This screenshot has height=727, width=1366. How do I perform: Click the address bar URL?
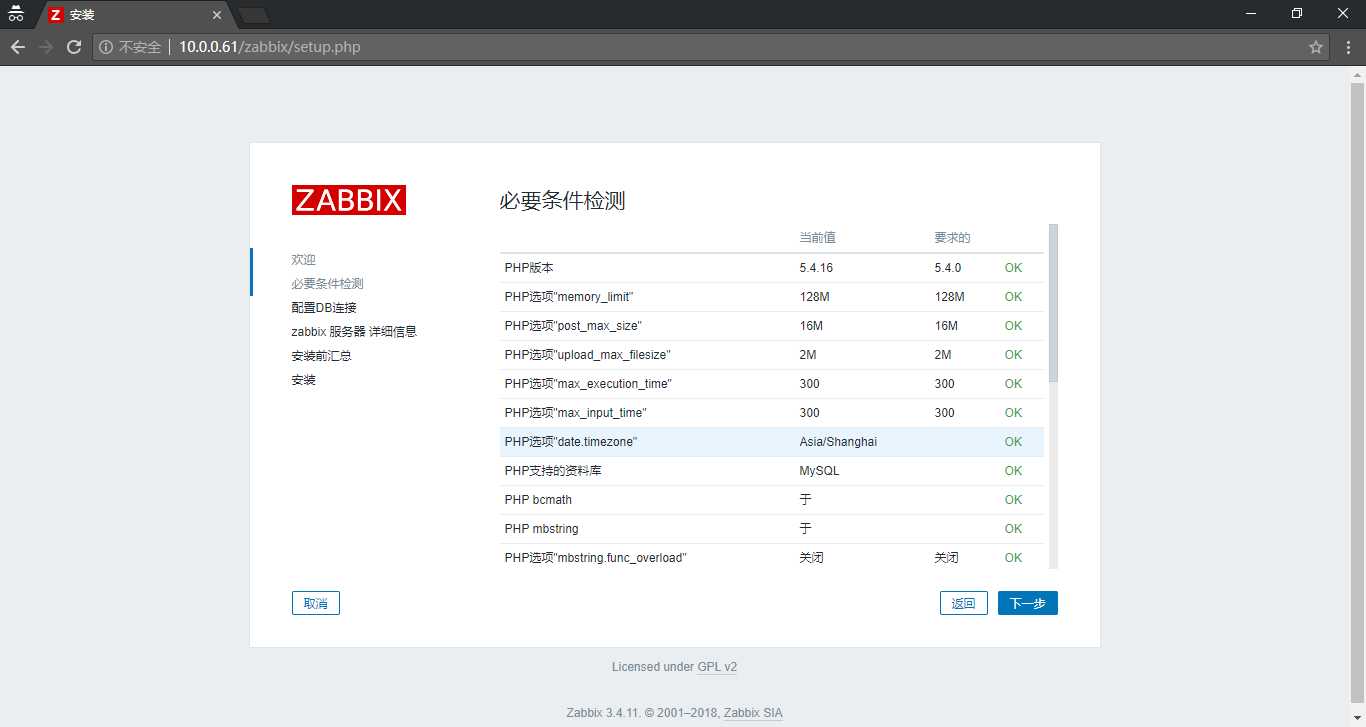coord(270,47)
